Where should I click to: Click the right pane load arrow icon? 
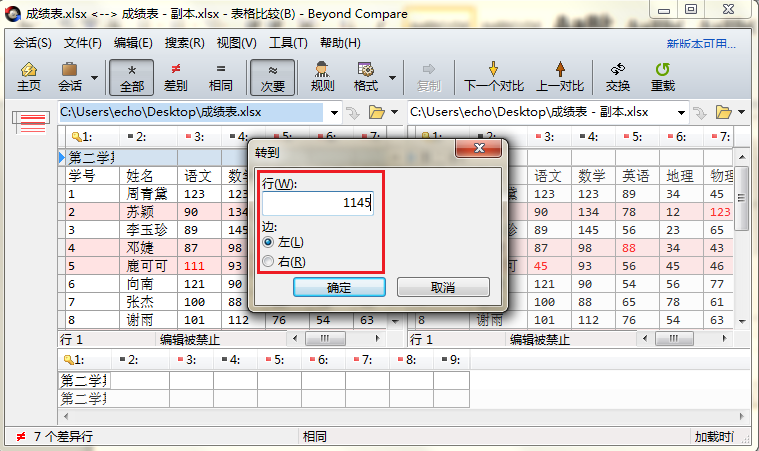[x=700, y=113]
